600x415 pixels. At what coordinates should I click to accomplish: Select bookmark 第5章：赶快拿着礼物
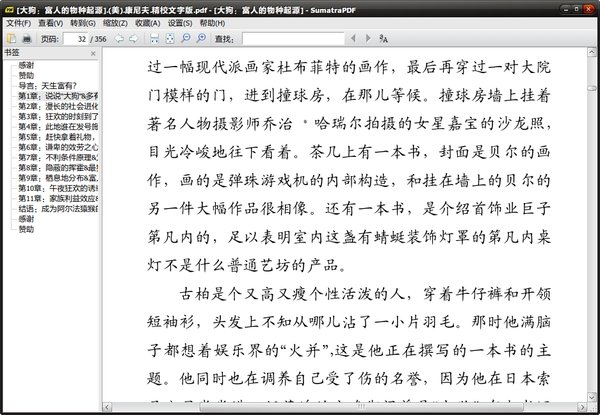tap(58, 137)
